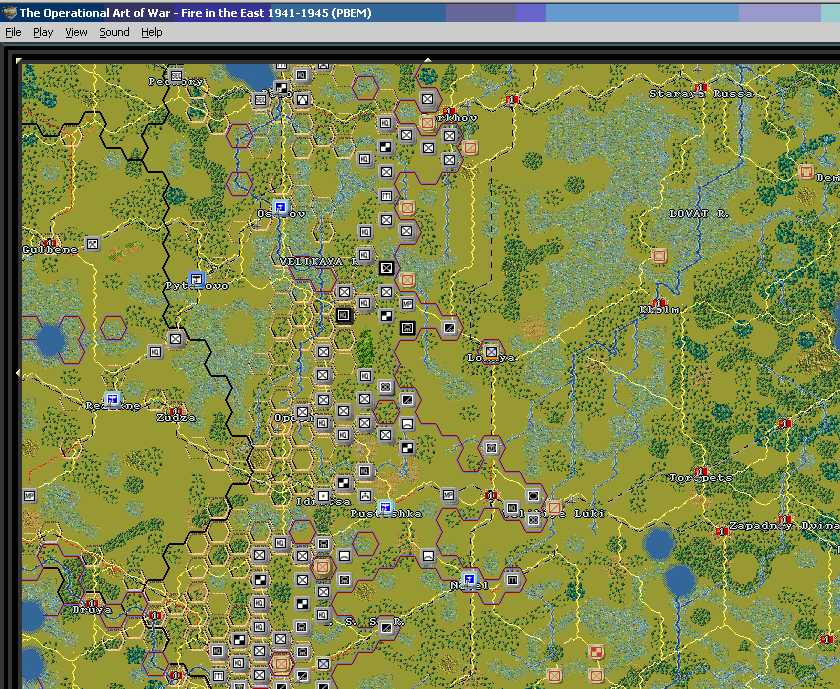The width and height of the screenshot is (840, 689).
Task: Select the infantry unit on Opochka
Action: point(302,412)
